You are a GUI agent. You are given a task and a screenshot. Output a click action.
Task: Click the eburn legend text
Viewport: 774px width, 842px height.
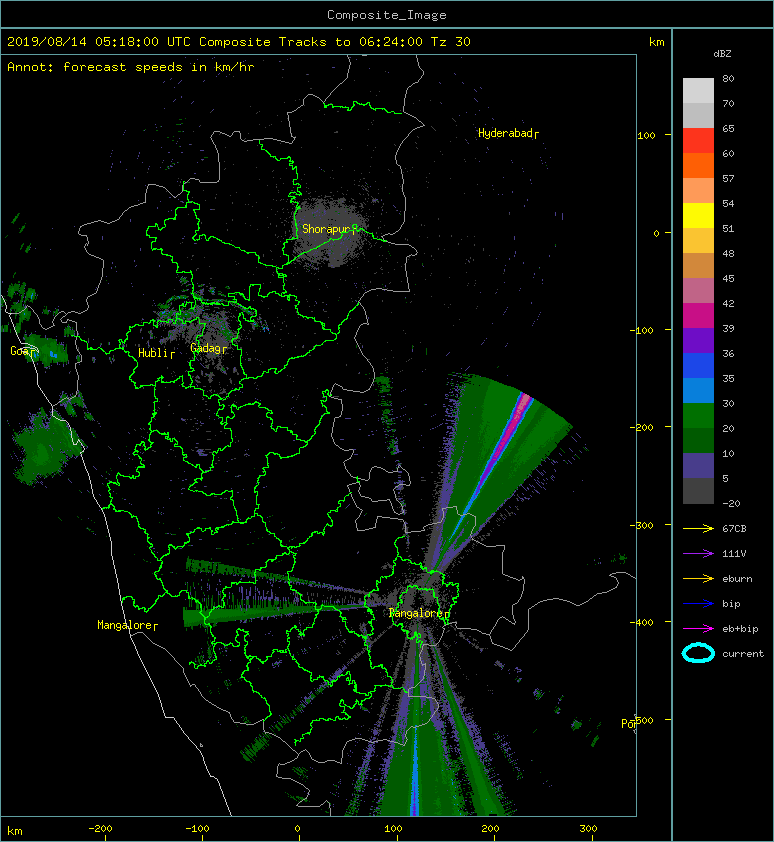pos(737,579)
